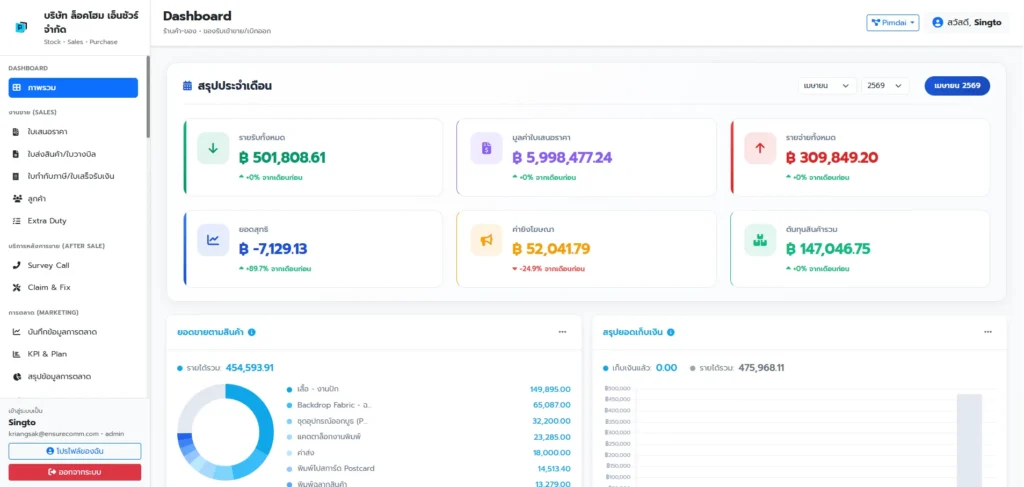The image size is (1024, 487).
Task: Click the red ออกจากระบบ logout button
Action: click(x=75, y=472)
